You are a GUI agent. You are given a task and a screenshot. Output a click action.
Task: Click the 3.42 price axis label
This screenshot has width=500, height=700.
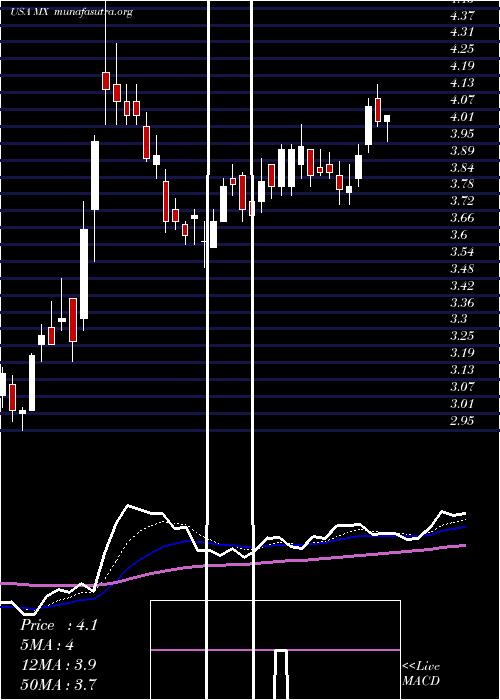[462, 286]
